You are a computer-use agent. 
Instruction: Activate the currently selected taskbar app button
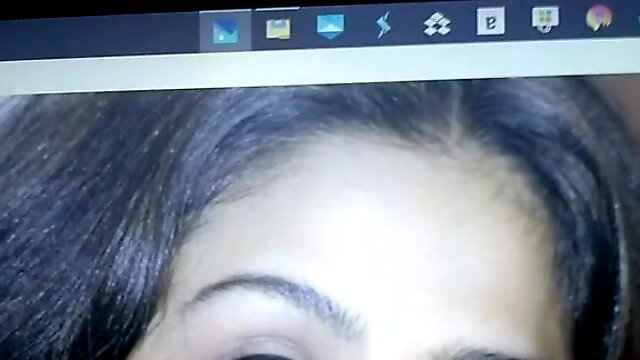tap(225, 31)
